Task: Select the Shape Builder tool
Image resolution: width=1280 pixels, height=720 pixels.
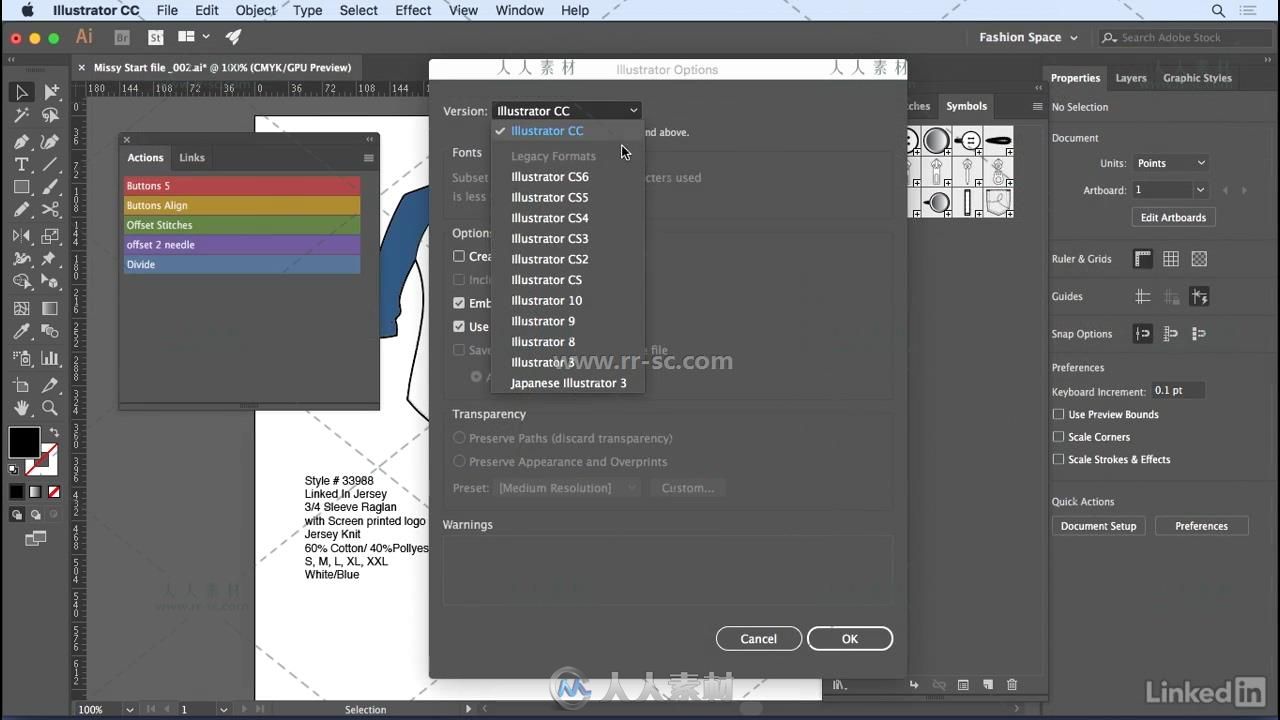Action: tap(21, 283)
